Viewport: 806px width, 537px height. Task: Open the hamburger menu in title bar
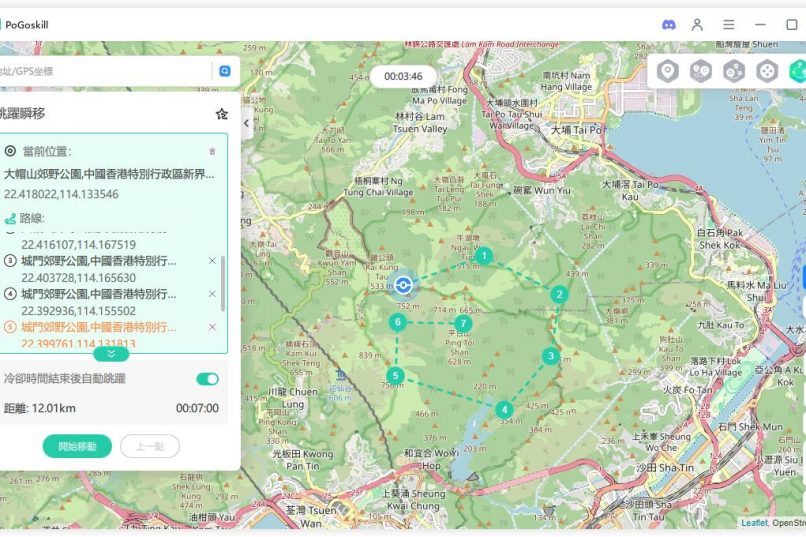click(729, 24)
